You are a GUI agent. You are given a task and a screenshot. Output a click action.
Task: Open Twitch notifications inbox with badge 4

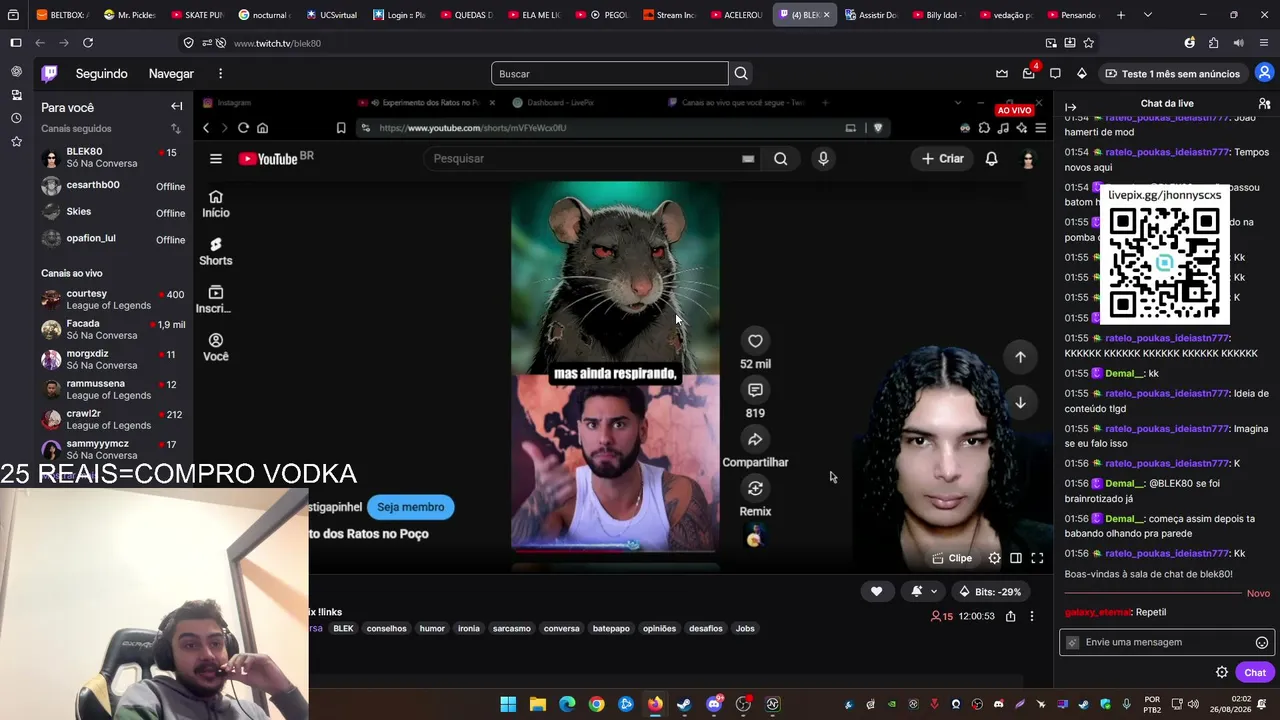[x=1028, y=73]
